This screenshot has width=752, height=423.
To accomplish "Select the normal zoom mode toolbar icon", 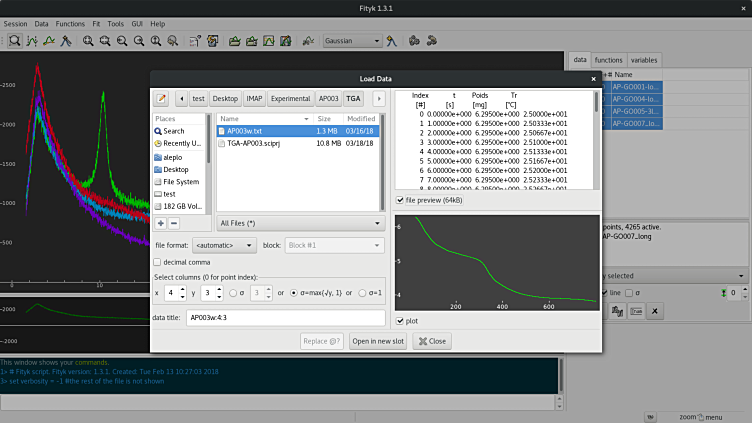I will click(x=15, y=41).
